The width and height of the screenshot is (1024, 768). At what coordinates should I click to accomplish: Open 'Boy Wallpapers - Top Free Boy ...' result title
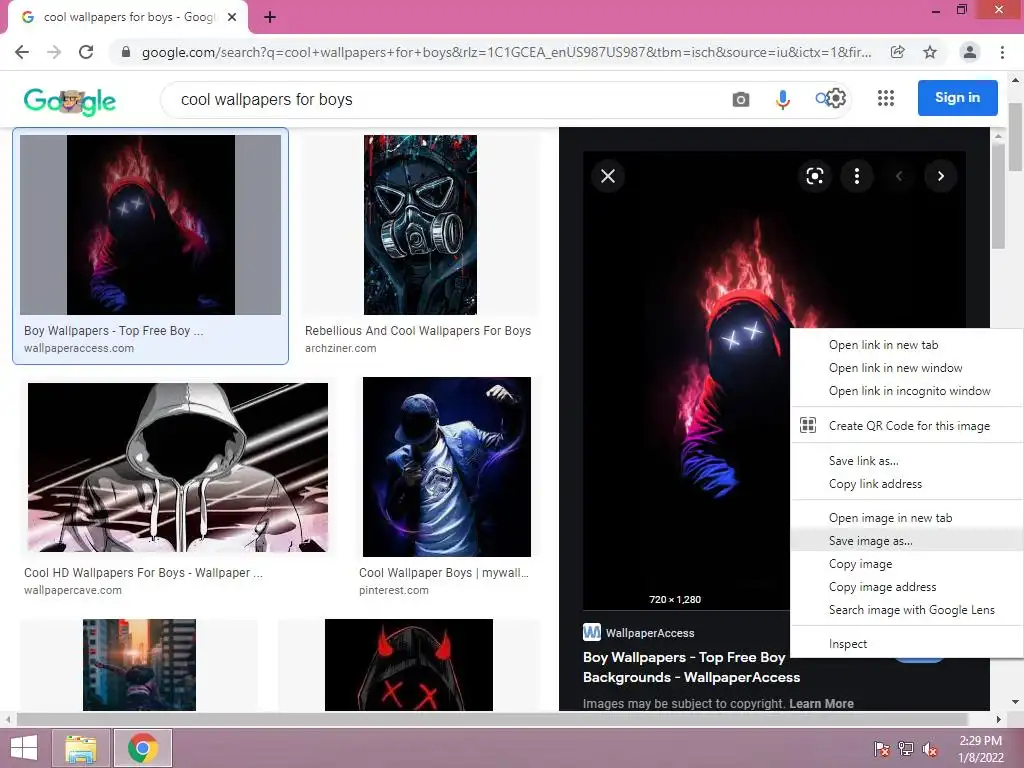point(114,330)
